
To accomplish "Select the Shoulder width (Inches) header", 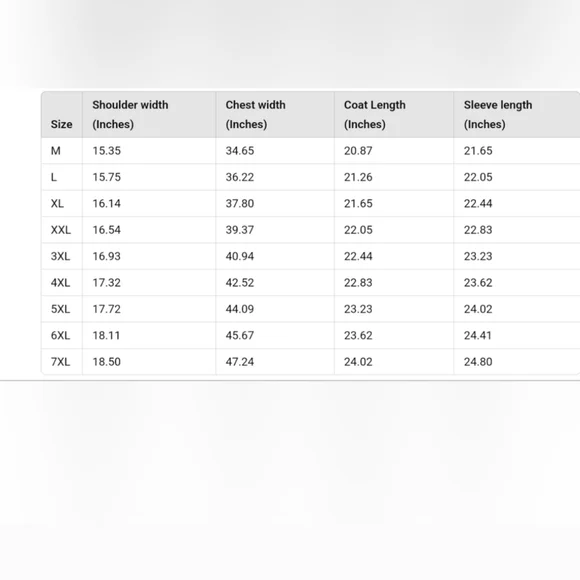I will [x=130, y=115].
